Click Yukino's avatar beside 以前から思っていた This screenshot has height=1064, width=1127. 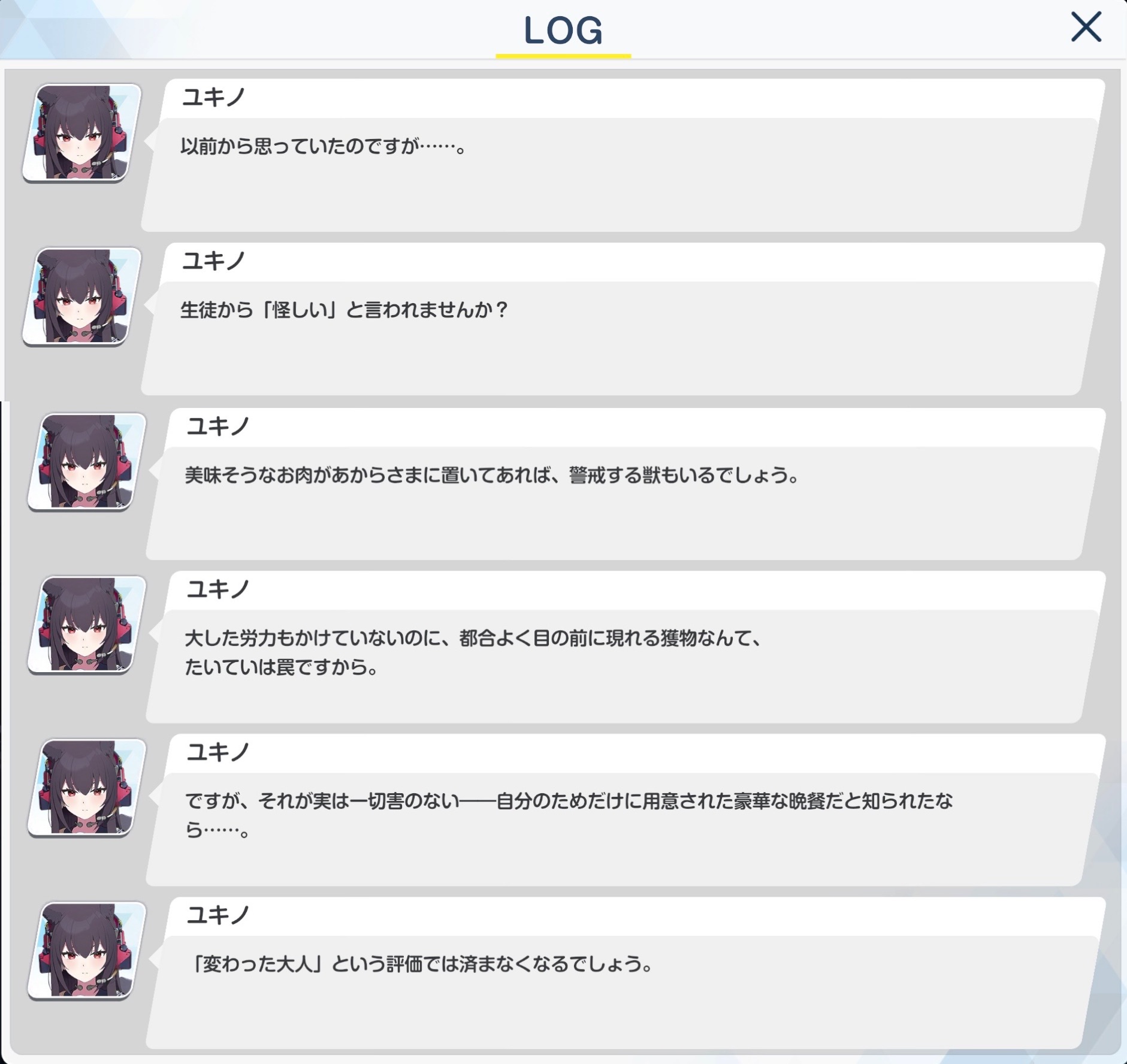(82, 132)
